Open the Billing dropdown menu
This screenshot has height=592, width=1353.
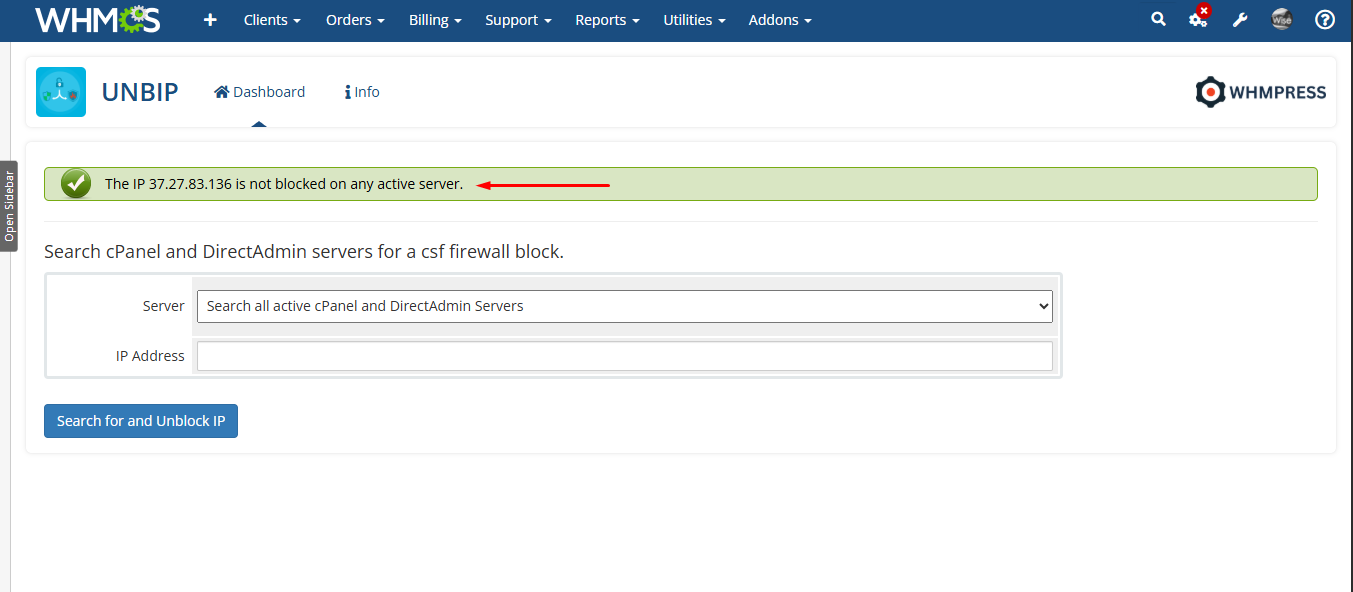pos(435,20)
